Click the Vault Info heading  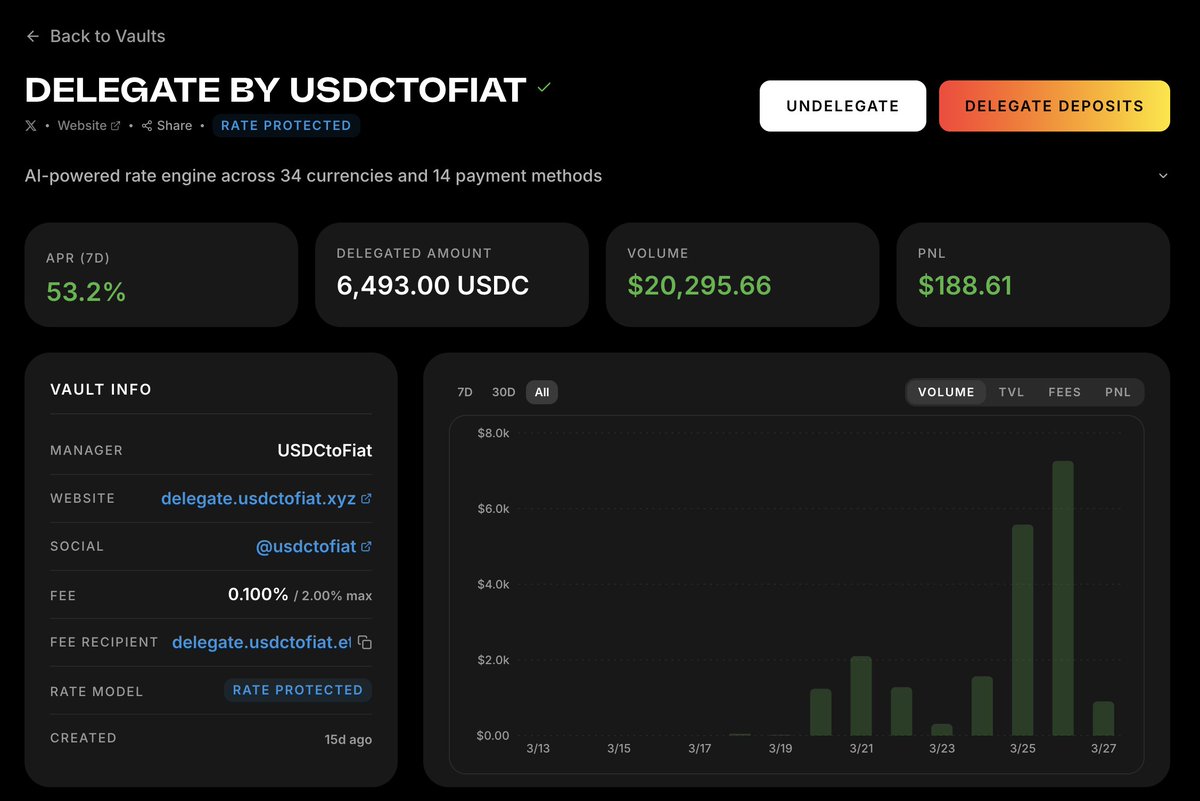(x=101, y=389)
